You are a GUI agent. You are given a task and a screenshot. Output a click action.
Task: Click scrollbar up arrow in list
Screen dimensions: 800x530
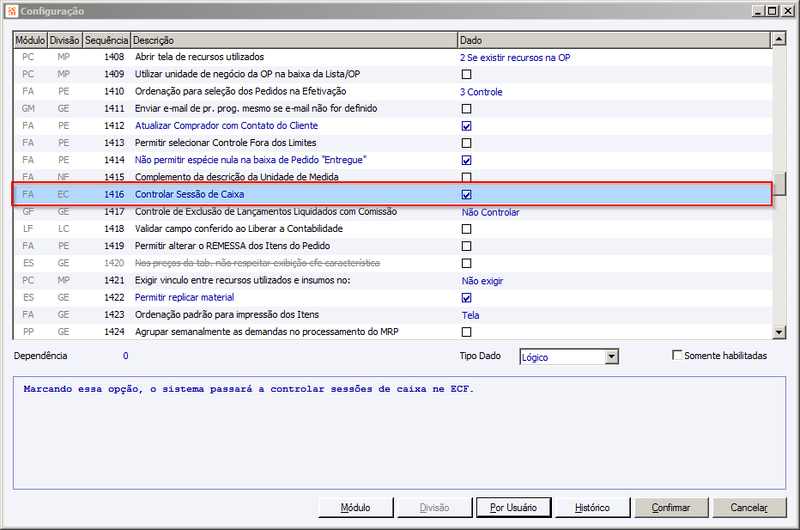pyautogui.click(x=779, y=39)
